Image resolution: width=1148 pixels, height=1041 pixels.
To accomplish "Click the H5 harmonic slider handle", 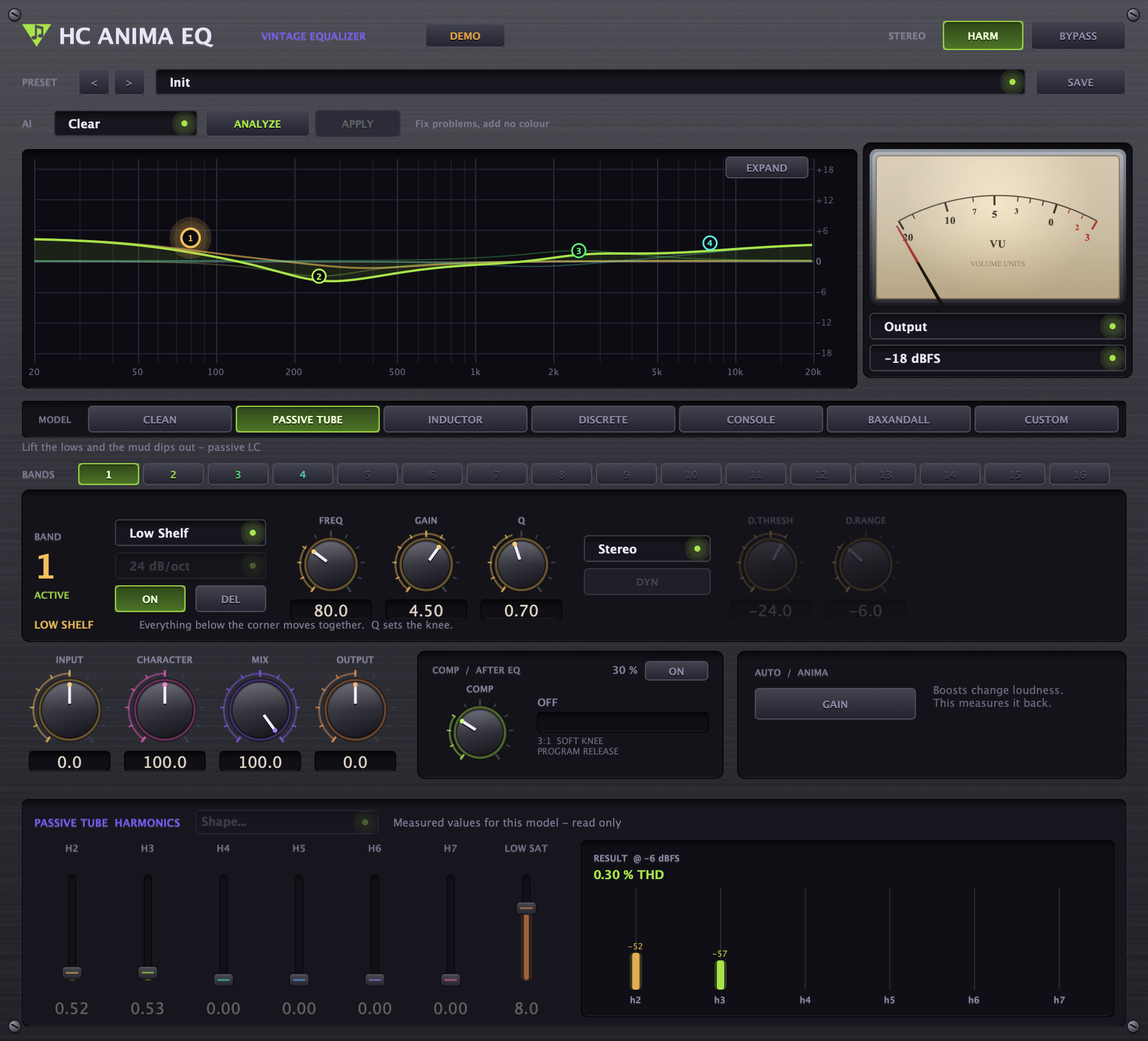I will (x=299, y=979).
